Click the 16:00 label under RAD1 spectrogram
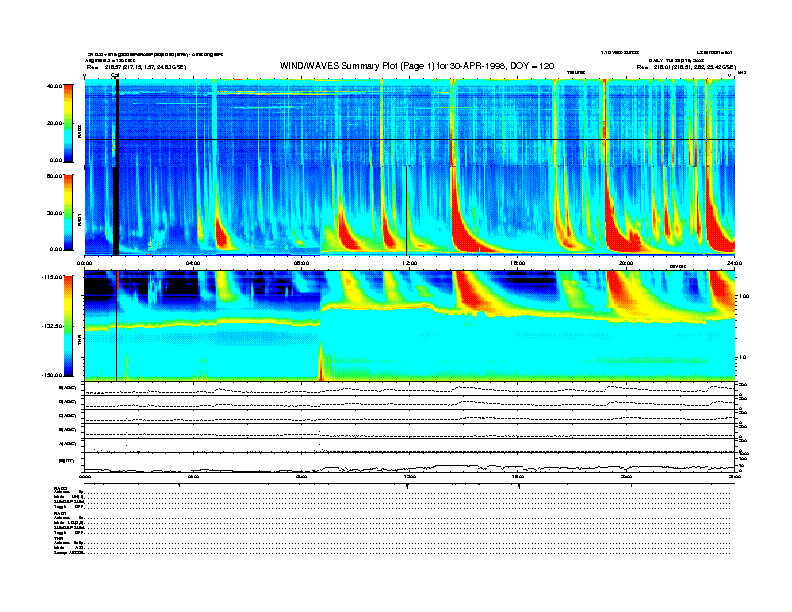 pyautogui.click(x=518, y=263)
